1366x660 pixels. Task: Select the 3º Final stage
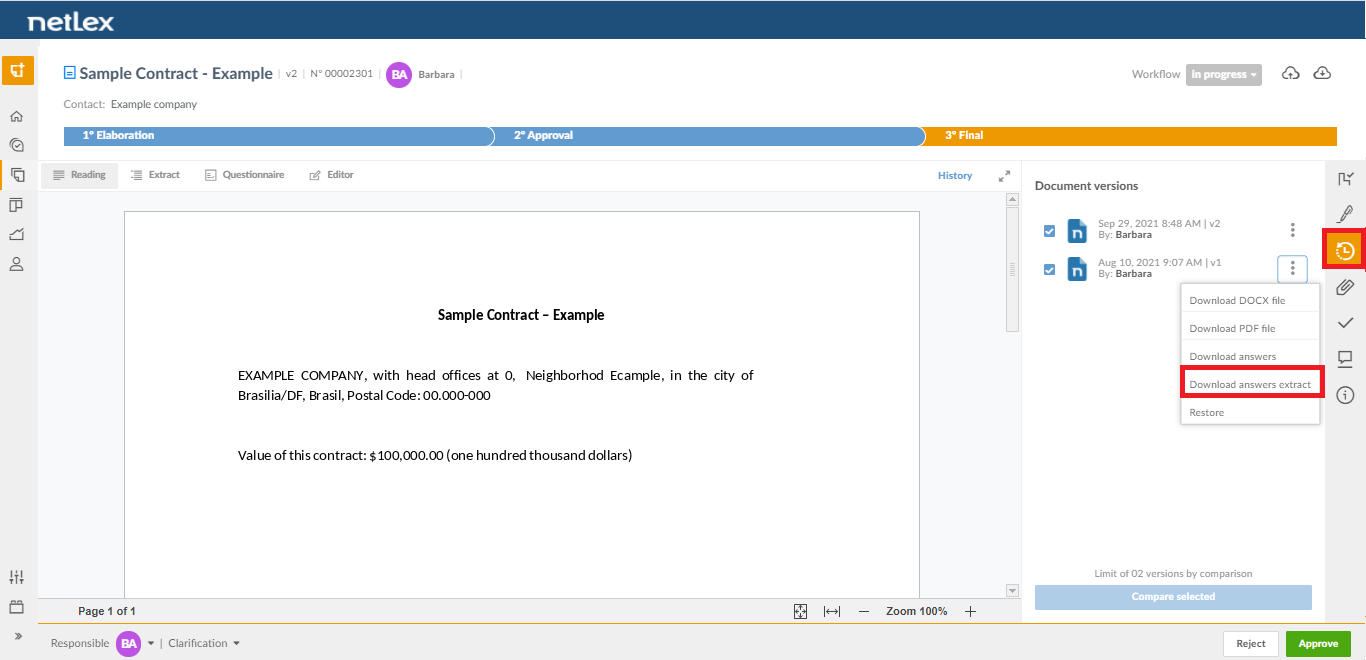[1130, 136]
